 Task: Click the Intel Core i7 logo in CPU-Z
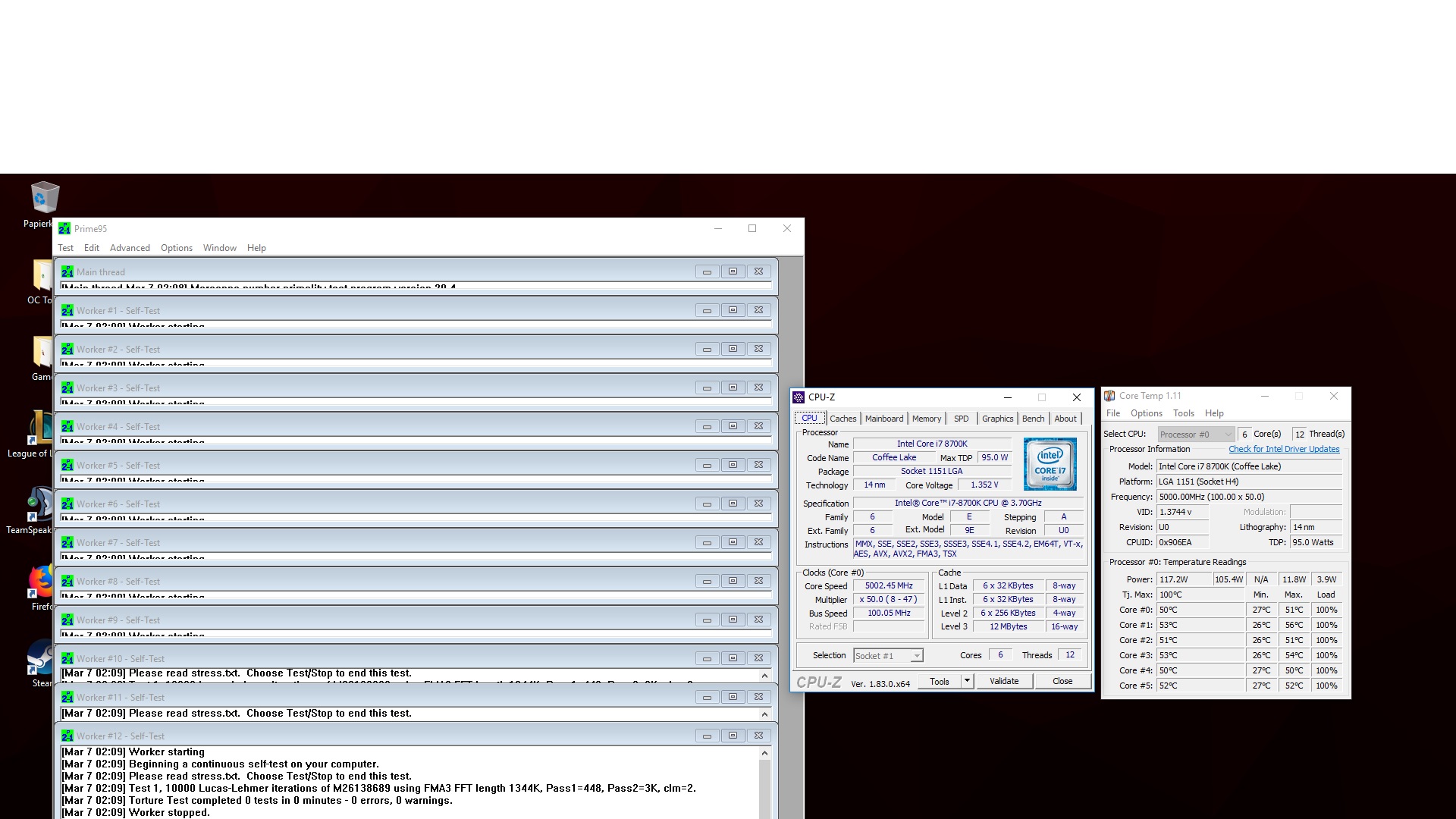pos(1050,463)
